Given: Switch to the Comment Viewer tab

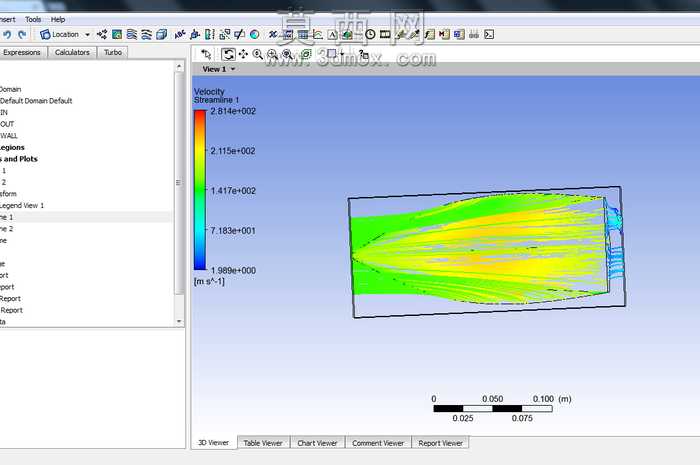Looking at the screenshot, I should coord(378,443).
